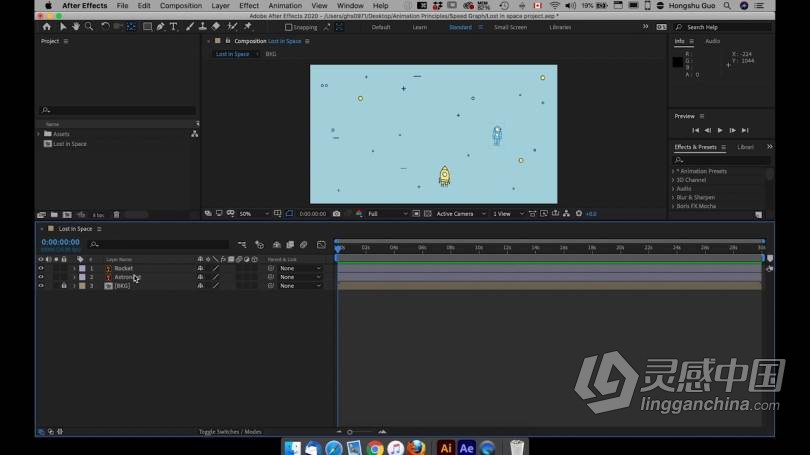Viewport: 810px width, 455px height.
Task: Click the Home icon in toolbar
Action: (47, 27)
